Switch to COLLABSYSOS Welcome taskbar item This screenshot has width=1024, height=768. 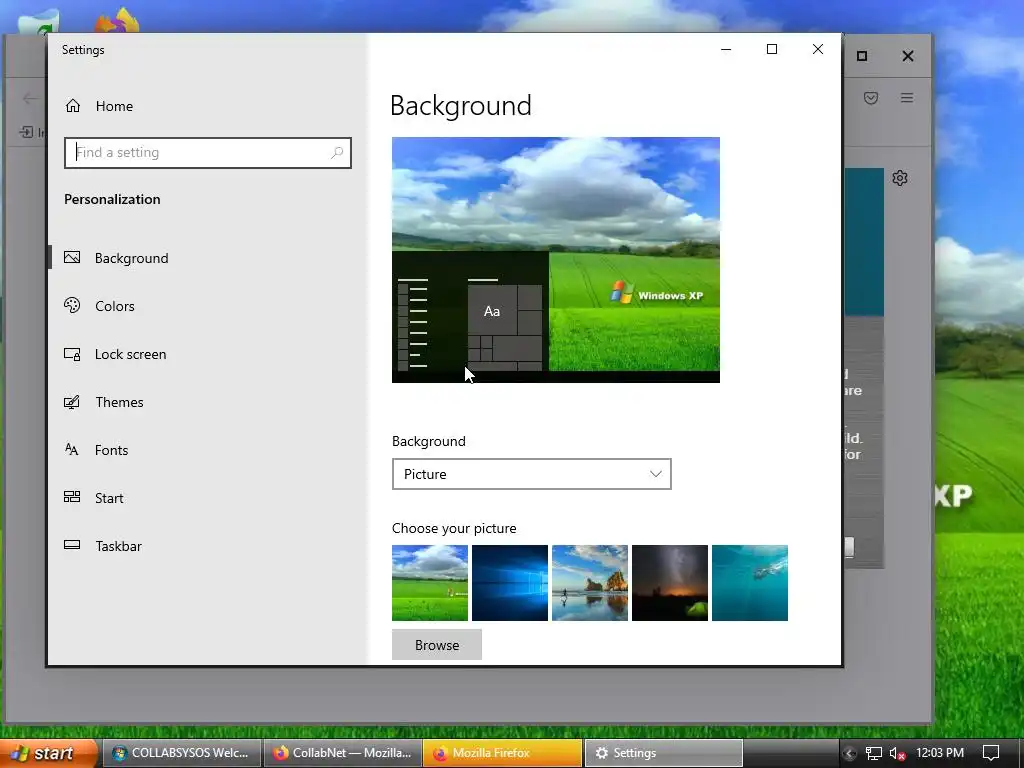(x=181, y=753)
